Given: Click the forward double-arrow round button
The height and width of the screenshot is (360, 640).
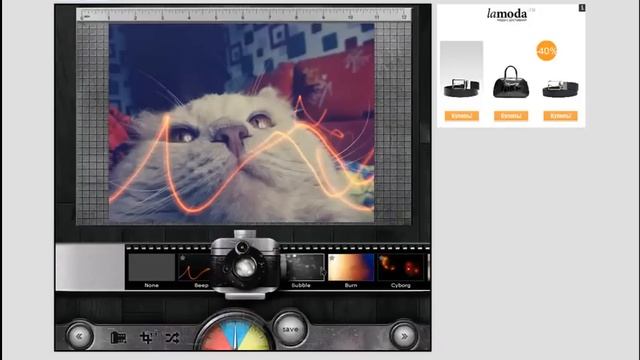Looking at the screenshot, I should 404,336.
